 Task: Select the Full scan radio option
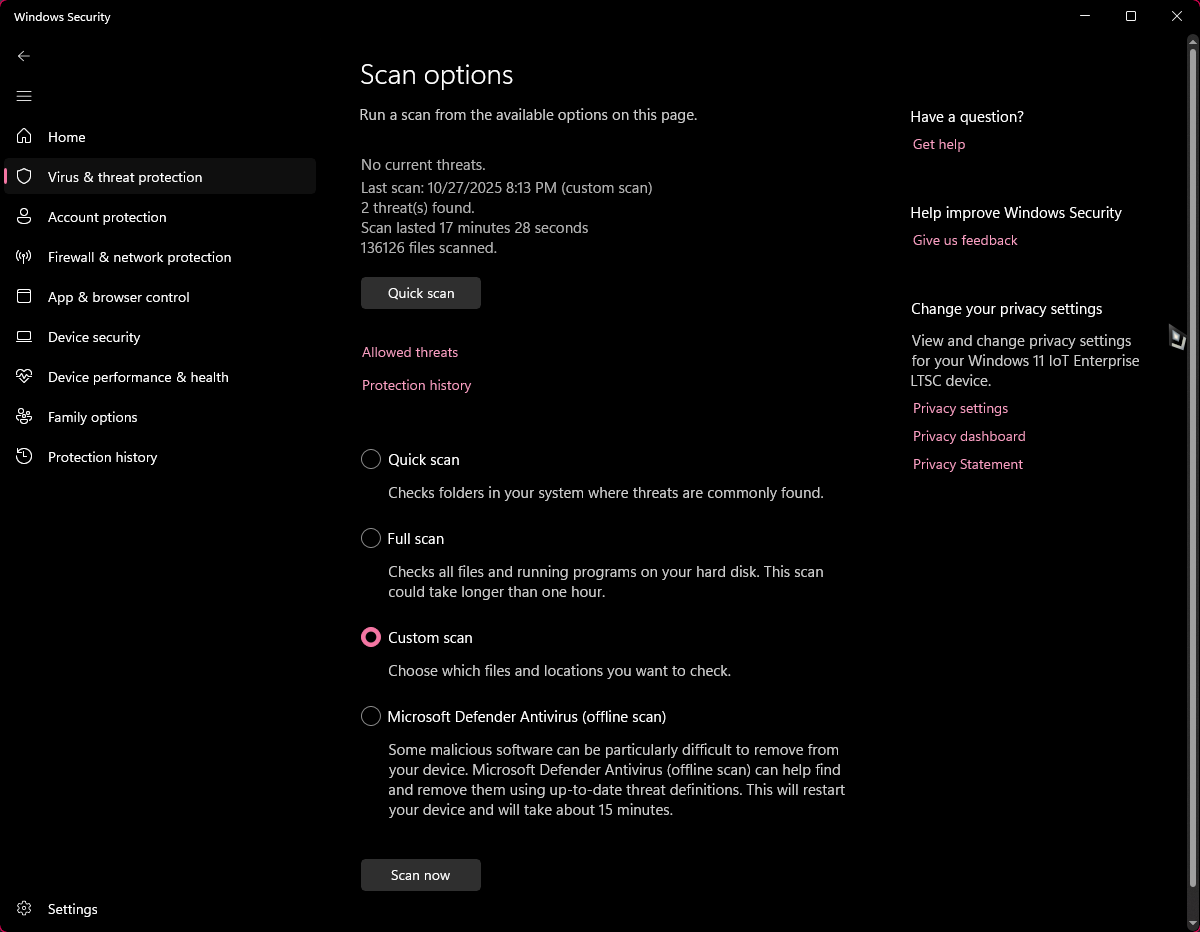[371, 539]
